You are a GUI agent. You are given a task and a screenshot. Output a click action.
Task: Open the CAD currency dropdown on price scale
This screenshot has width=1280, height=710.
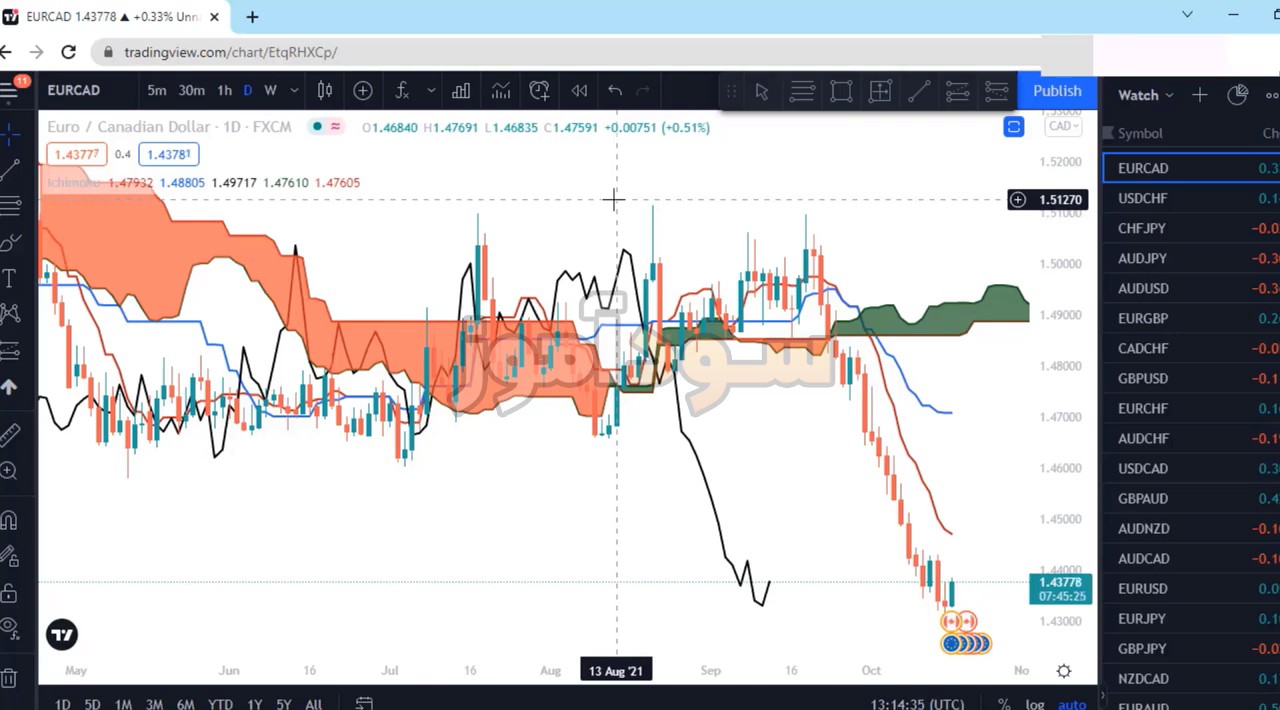1062,126
